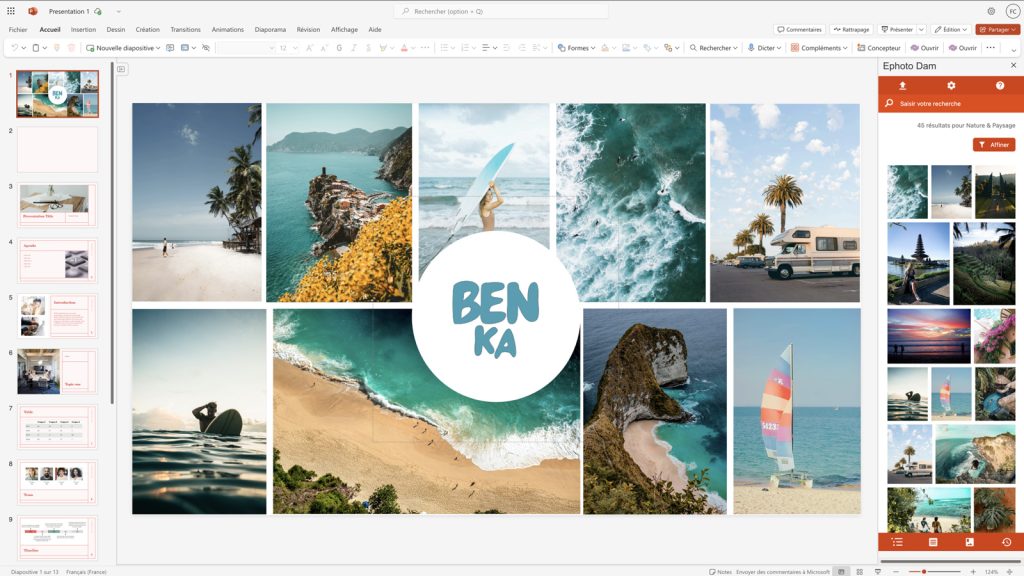Open the app launcher waffle icon
Viewport: 1024px width, 576px height.
tap(10, 11)
